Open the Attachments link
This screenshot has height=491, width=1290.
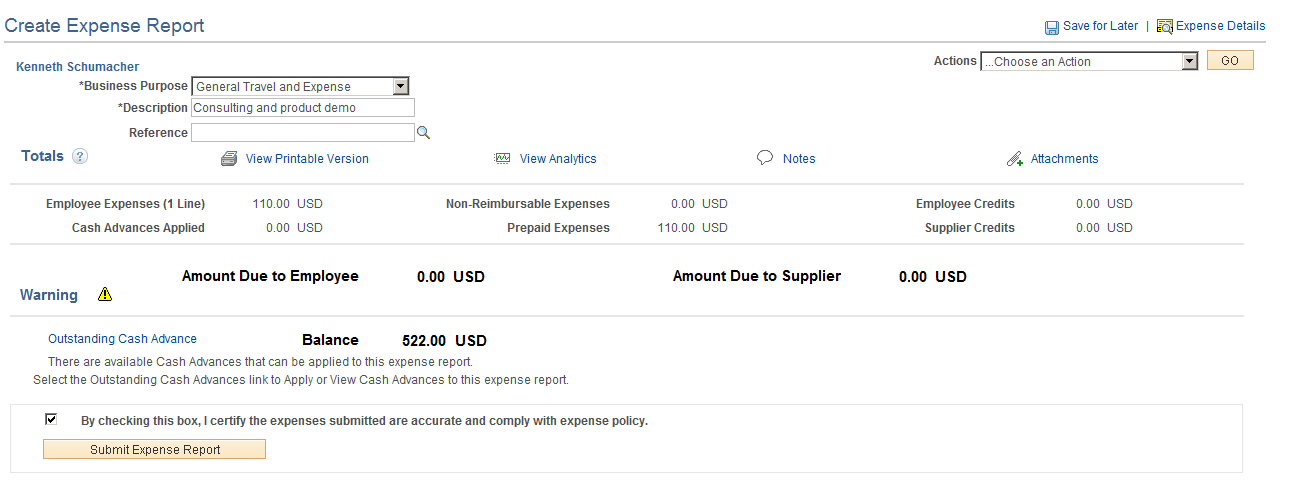[1064, 159]
